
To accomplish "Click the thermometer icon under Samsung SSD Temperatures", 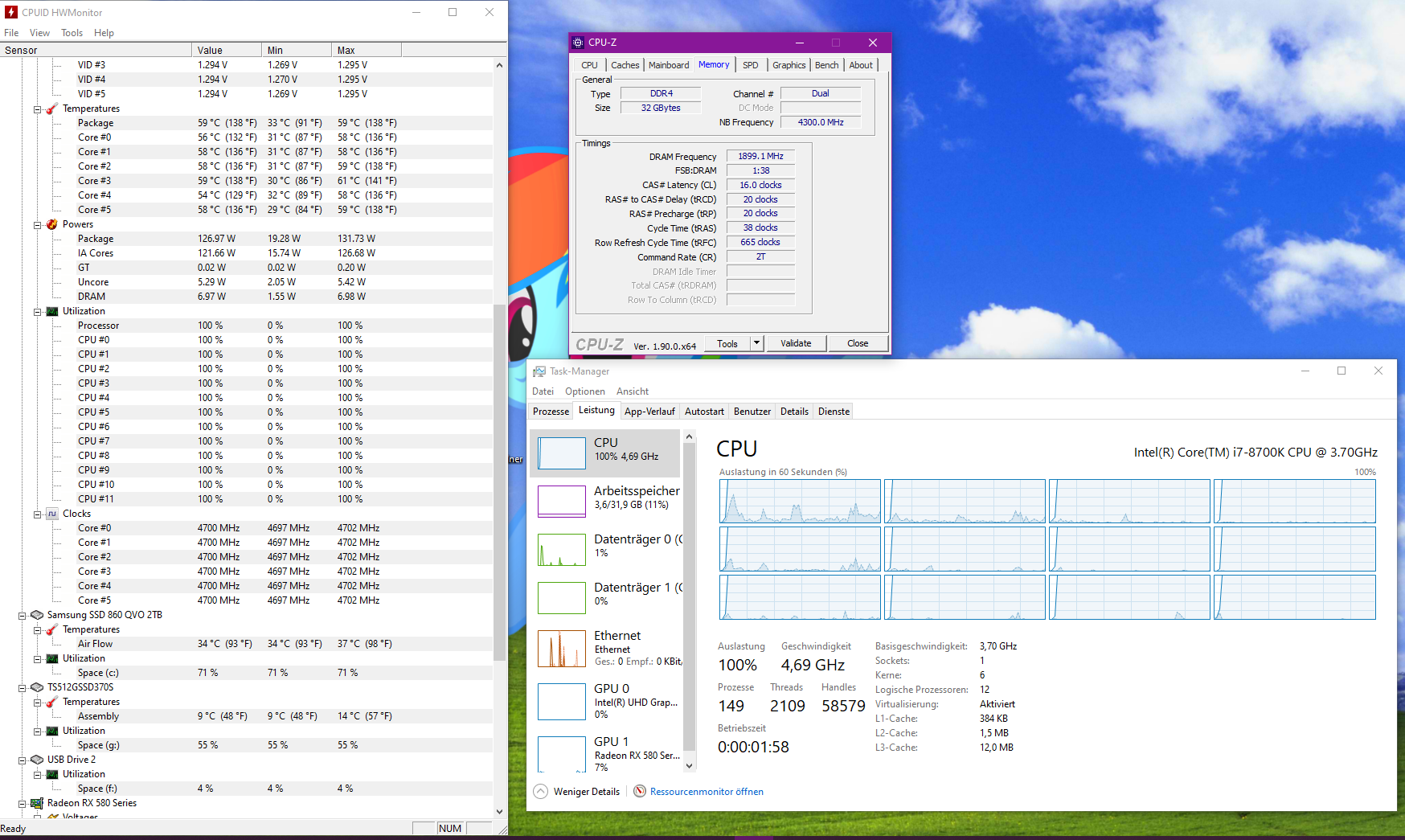I will pos(52,629).
